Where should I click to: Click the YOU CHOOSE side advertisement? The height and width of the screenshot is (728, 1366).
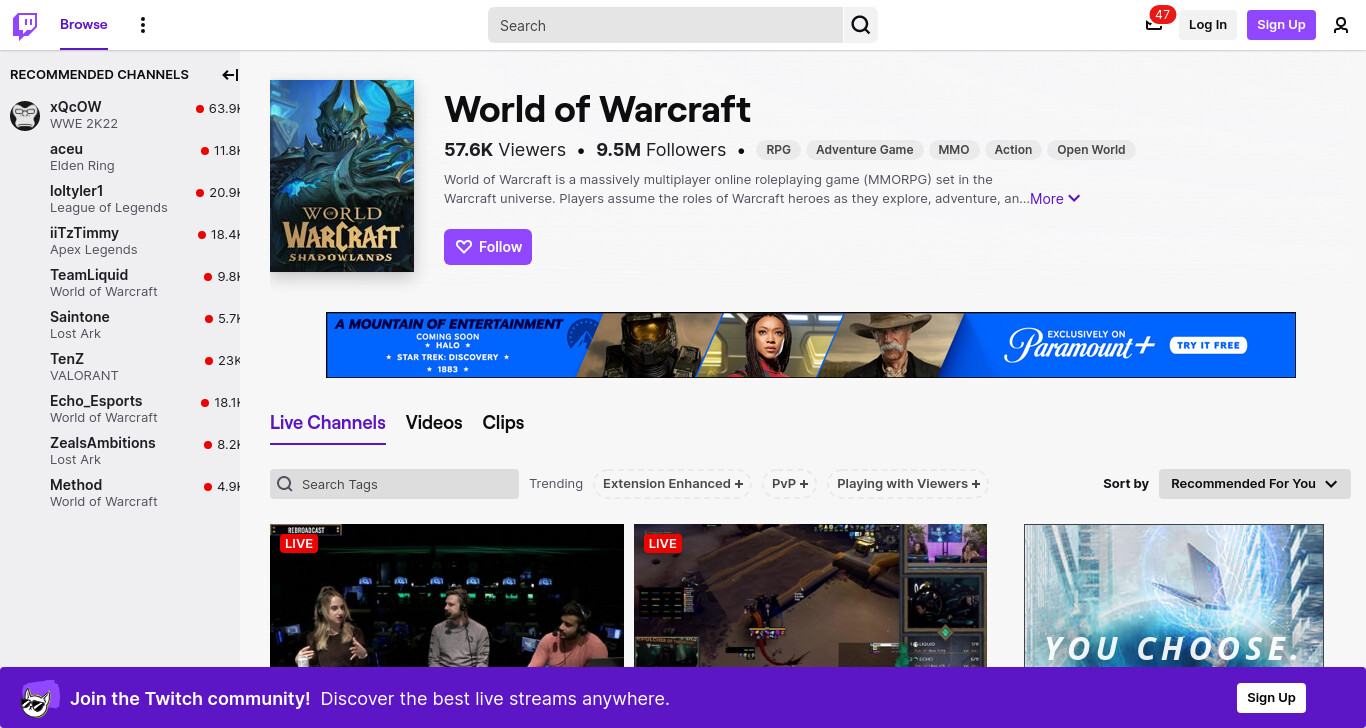tap(1174, 596)
